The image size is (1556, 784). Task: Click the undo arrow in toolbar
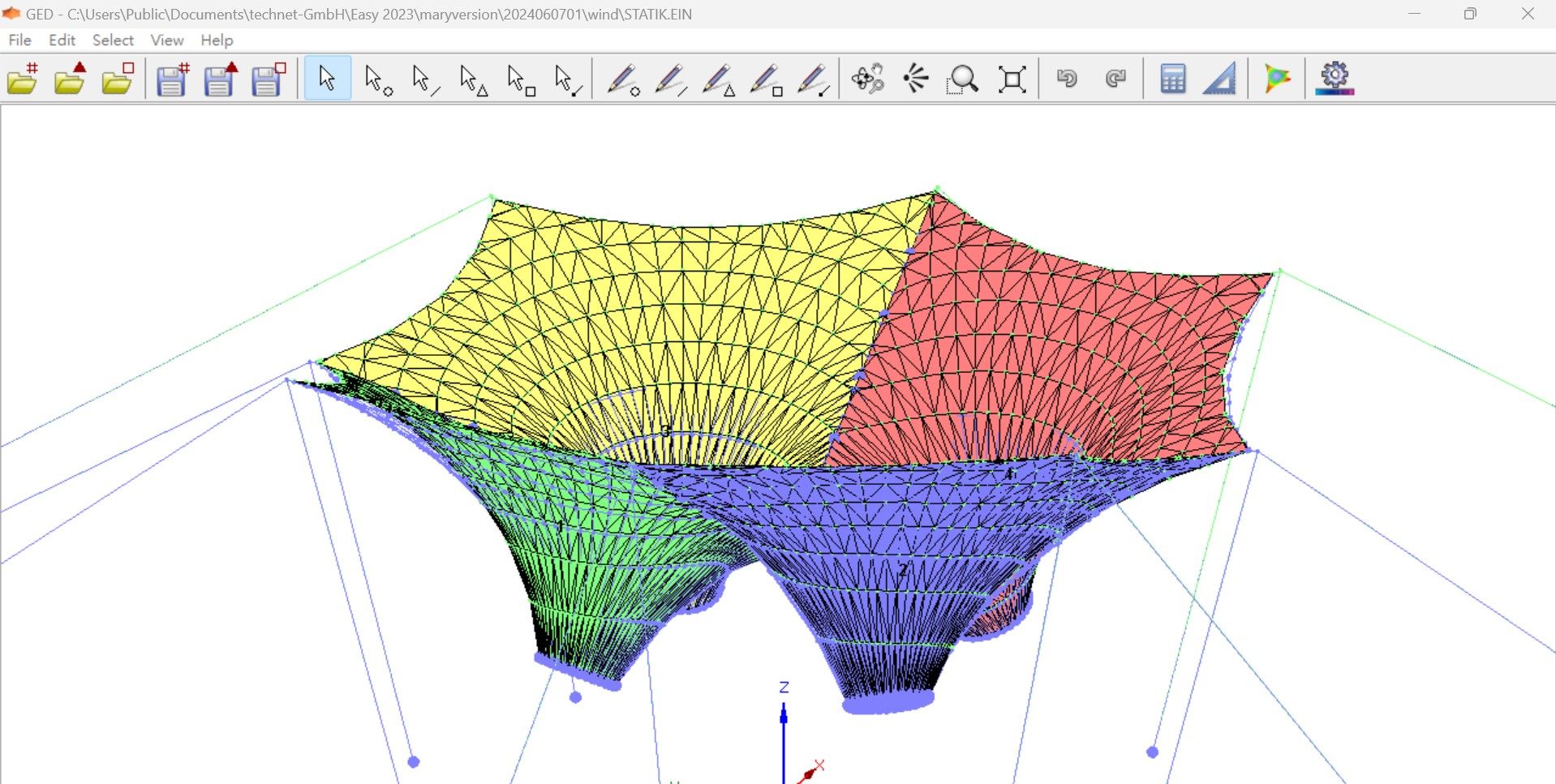coord(1067,79)
